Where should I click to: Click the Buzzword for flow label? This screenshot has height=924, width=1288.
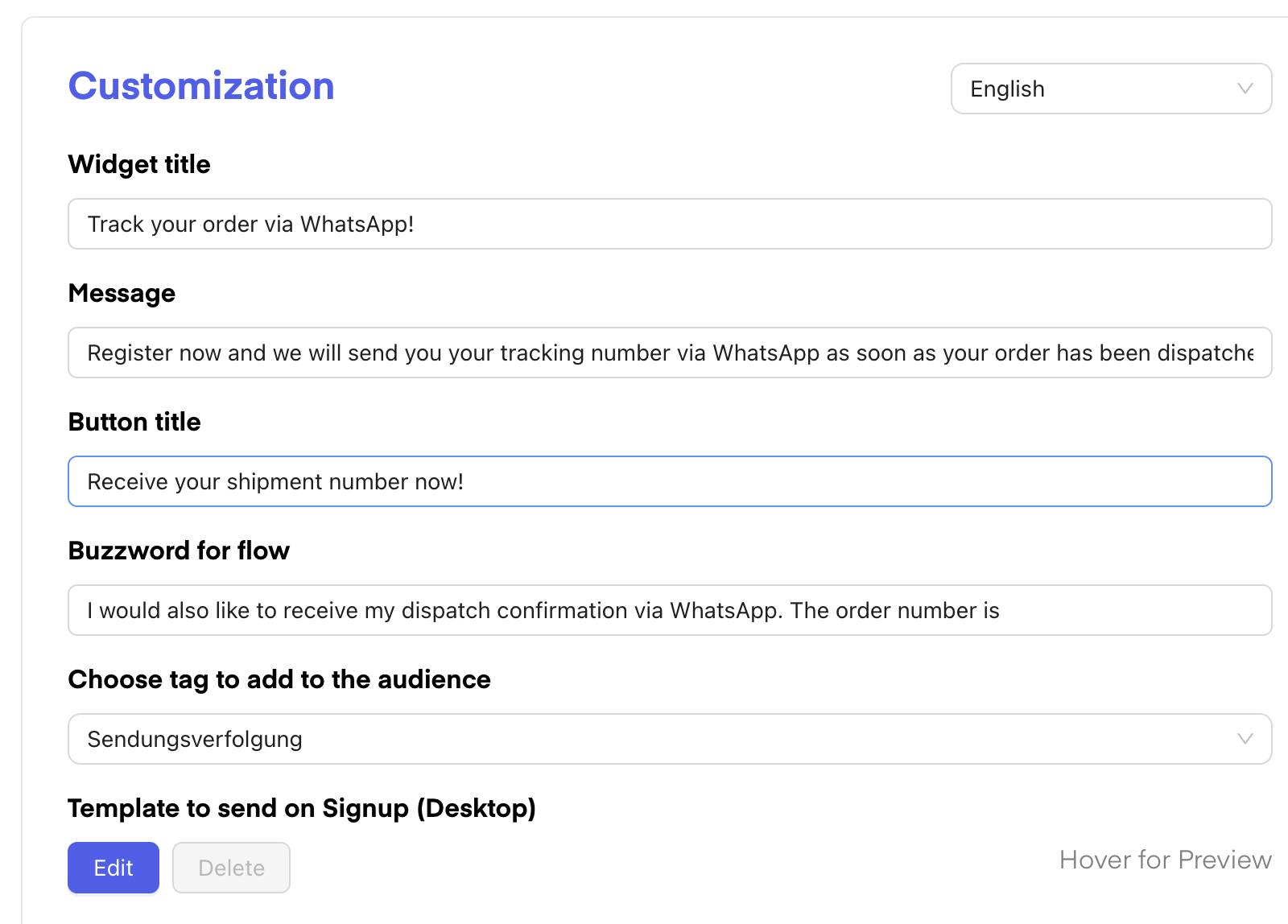click(x=179, y=551)
